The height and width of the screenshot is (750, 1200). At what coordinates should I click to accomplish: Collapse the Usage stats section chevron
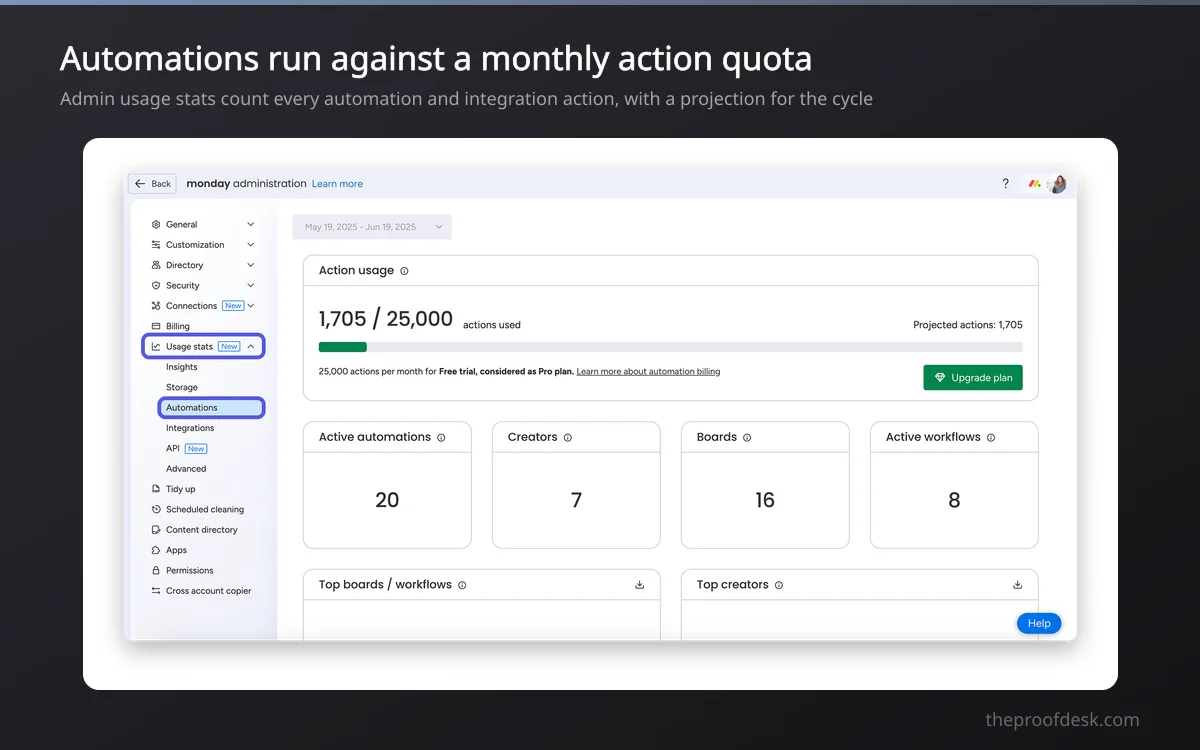tap(251, 347)
